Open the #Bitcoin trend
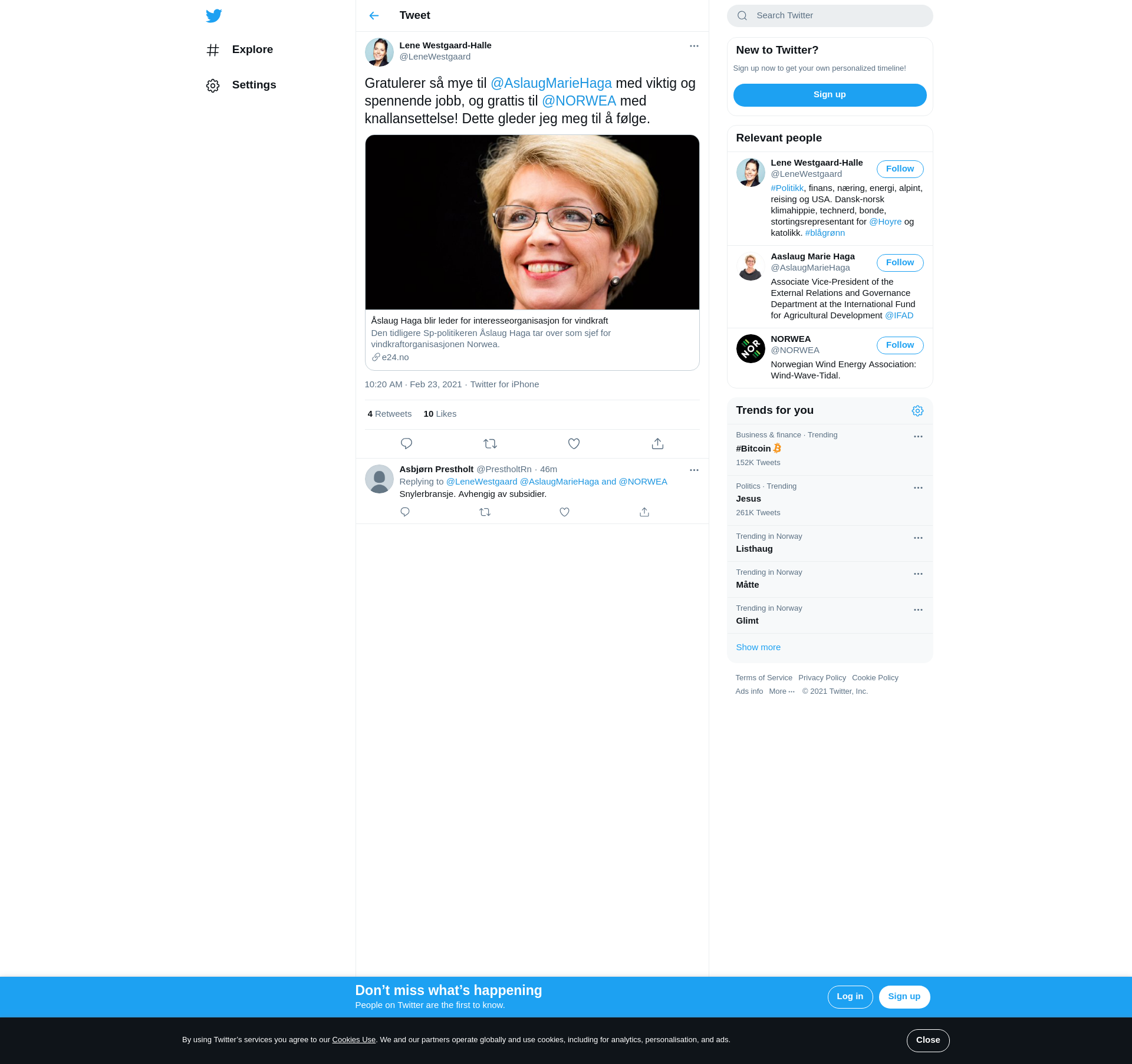The image size is (1132, 1064). click(x=830, y=450)
